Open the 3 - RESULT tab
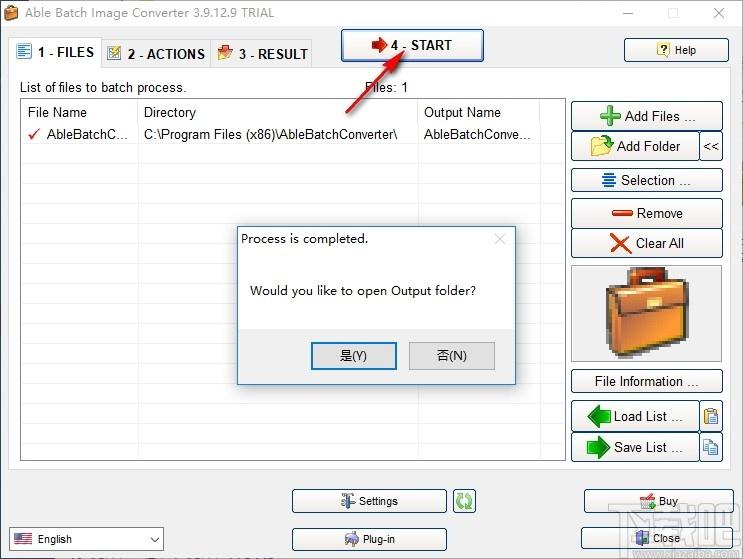 (x=262, y=54)
